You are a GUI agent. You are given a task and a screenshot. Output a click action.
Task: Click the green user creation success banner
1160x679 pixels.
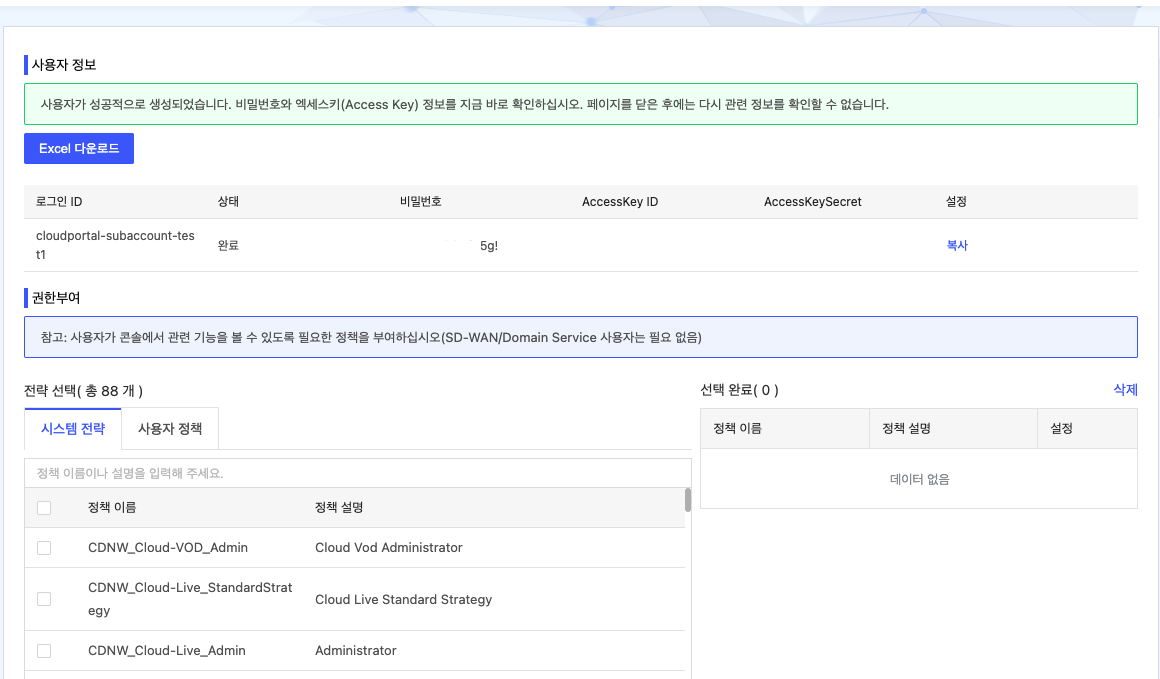tap(580, 103)
